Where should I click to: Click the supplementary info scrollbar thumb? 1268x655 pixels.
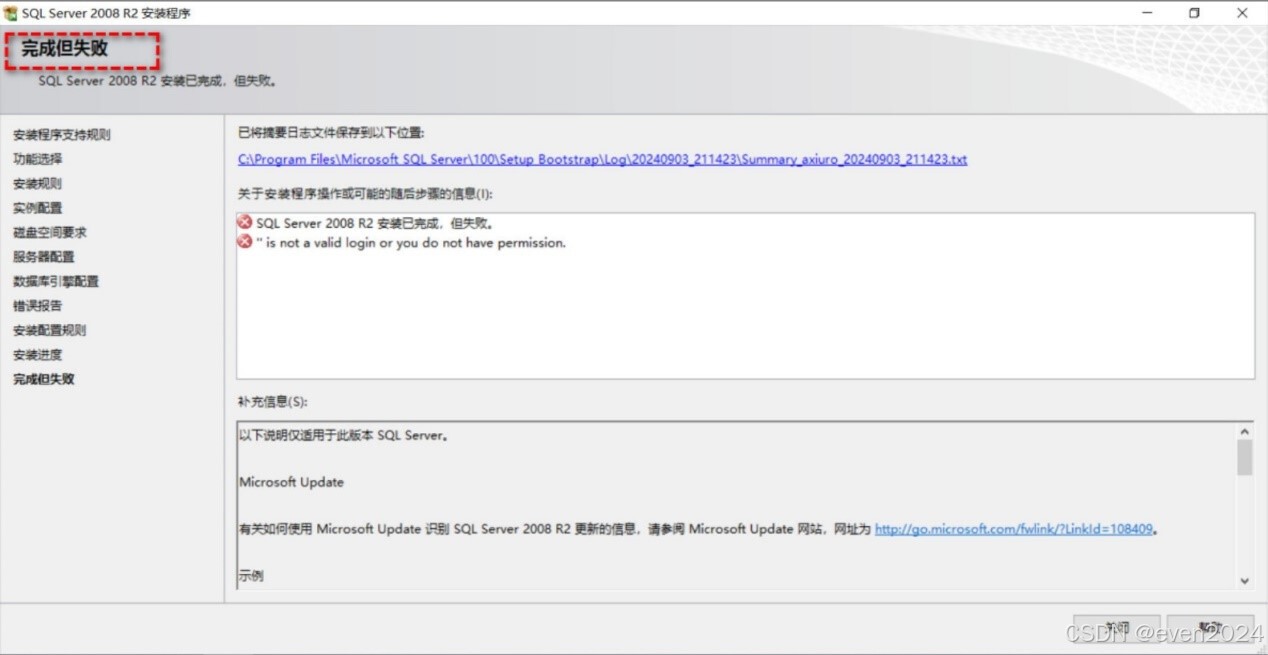click(1245, 457)
